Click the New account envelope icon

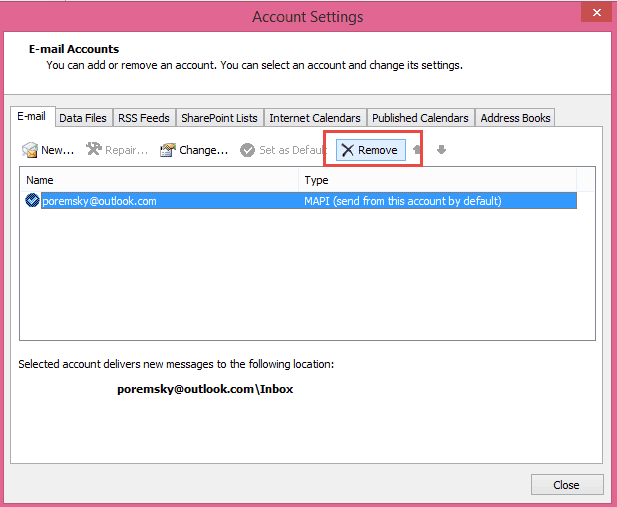click(x=30, y=150)
